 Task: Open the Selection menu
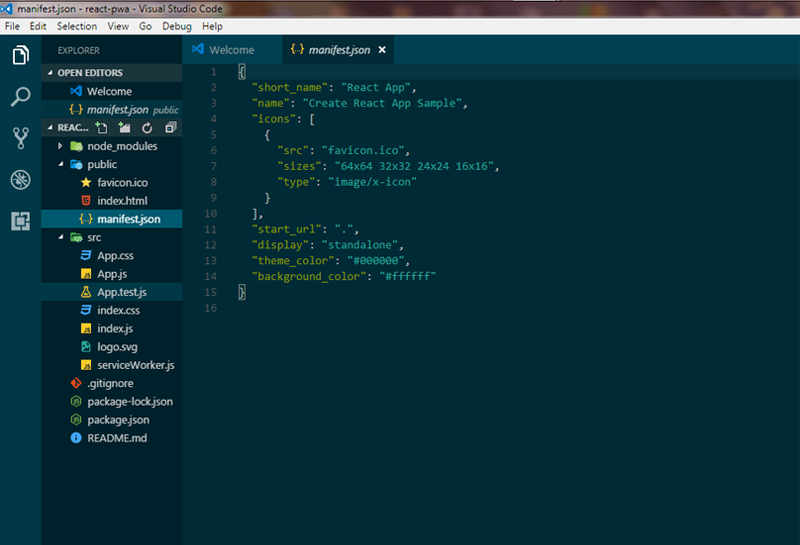77,26
